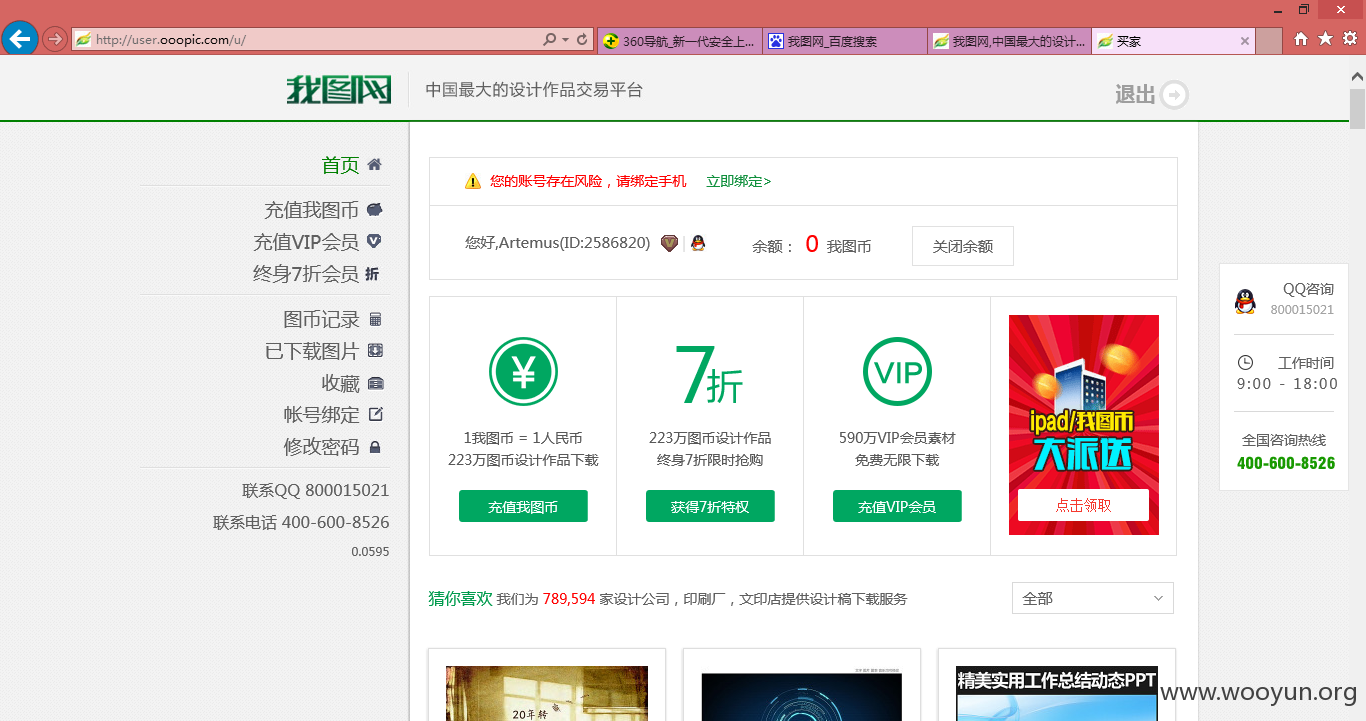Click the browser forward arrow button
This screenshot has width=1366, height=721.
pos(54,40)
